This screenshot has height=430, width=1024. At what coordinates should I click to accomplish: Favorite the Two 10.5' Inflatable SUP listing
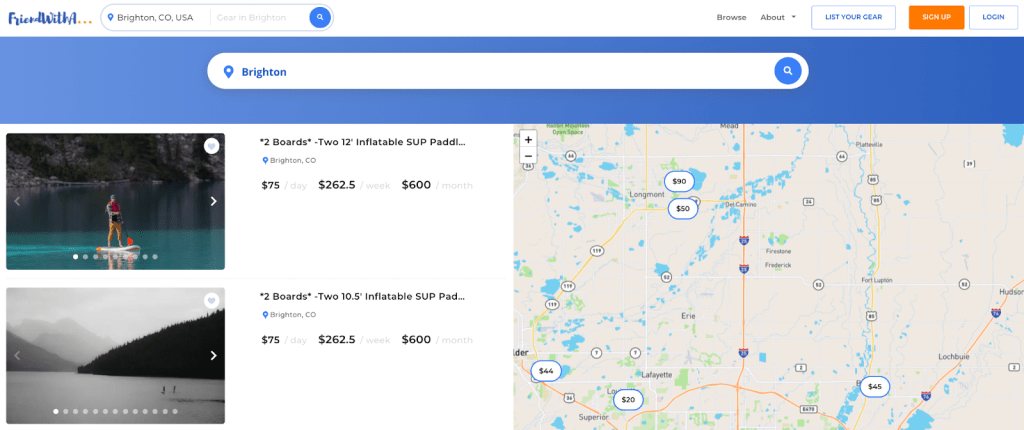[211, 300]
